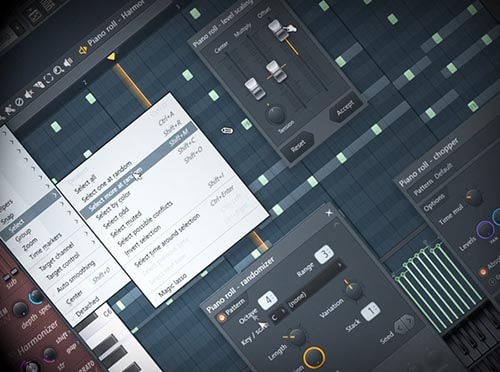Click the orange stamp icon beside Piano roll title

(x=83, y=50)
